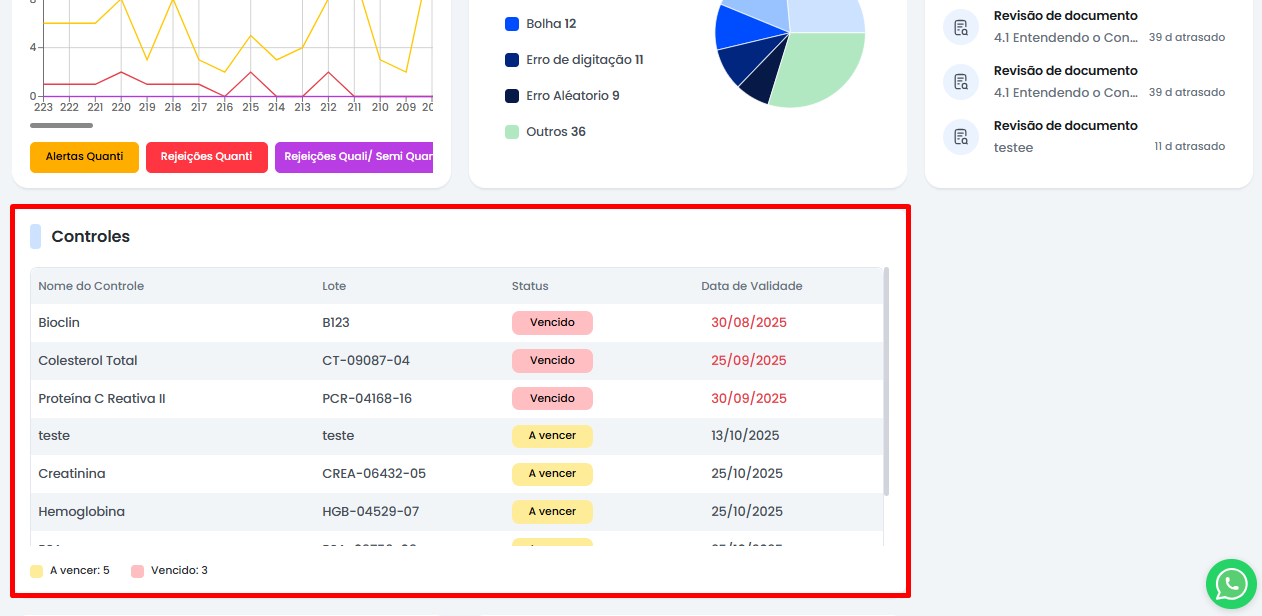Toggle the Rejeições Quanti chart series
The width and height of the screenshot is (1262, 616).
[x=206, y=157]
